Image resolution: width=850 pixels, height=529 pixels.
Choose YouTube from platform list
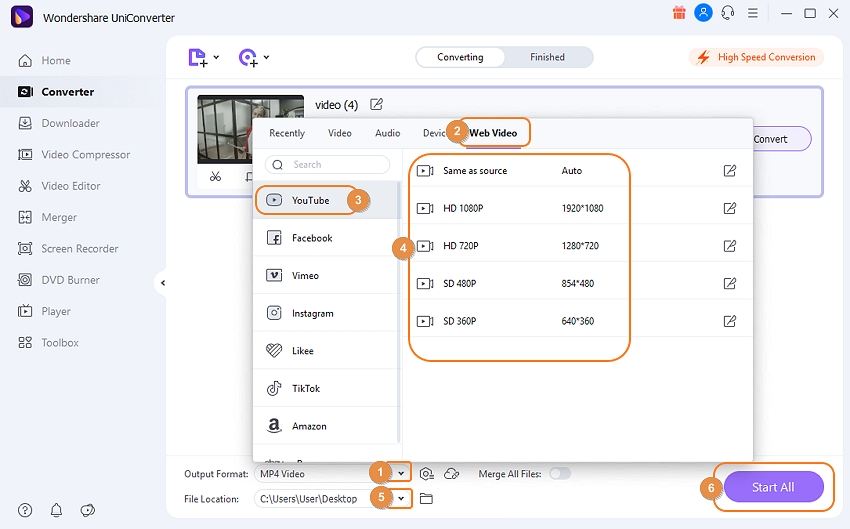326,200
